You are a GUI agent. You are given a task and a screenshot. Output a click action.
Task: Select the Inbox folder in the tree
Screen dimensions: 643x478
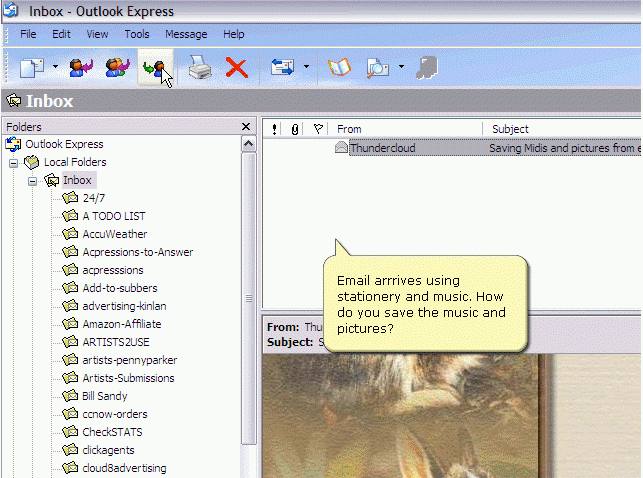77,180
